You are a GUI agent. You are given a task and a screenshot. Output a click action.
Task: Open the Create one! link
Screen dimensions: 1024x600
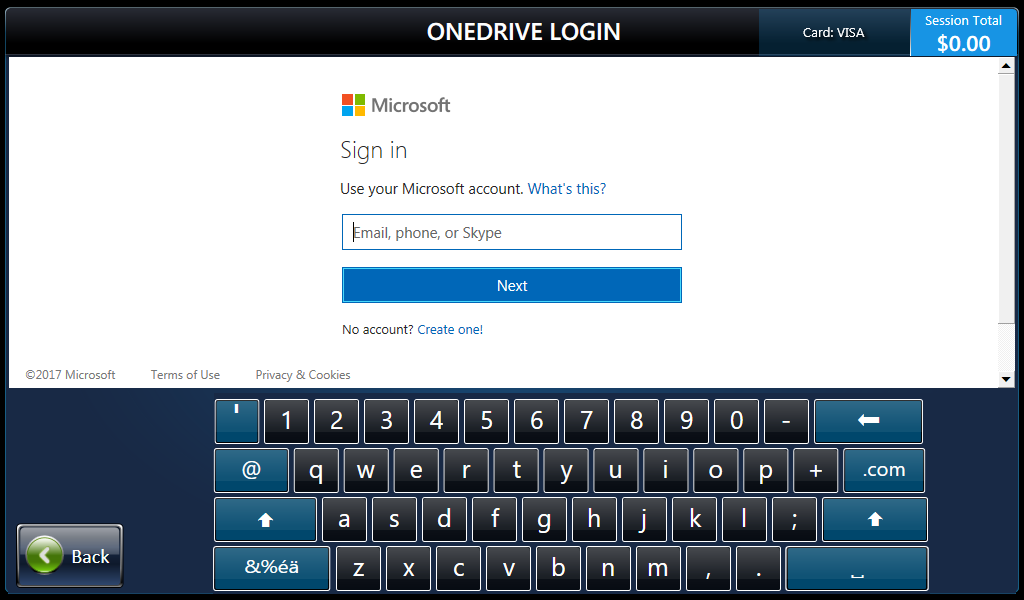[x=450, y=330]
